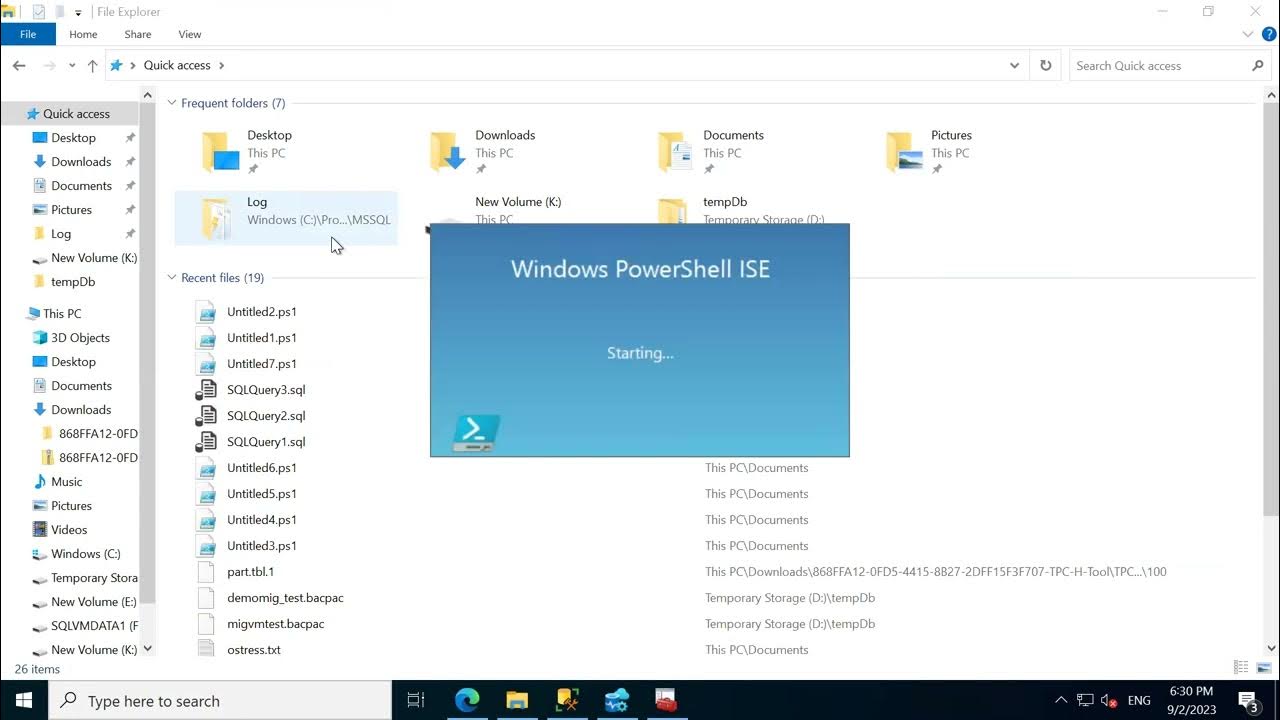Switch to the Home ribbon tab
Viewport: 1280px width, 720px height.
point(83,34)
